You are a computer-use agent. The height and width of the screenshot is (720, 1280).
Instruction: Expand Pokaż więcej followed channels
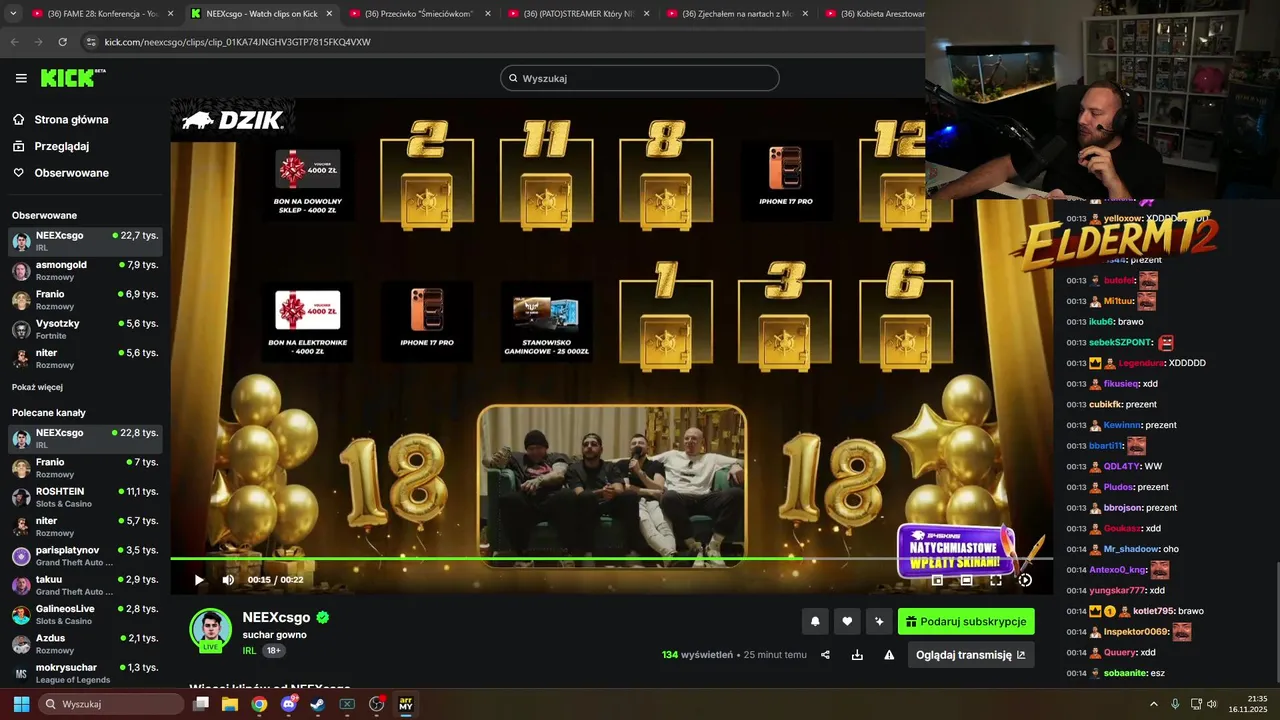(x=37, y=387)
